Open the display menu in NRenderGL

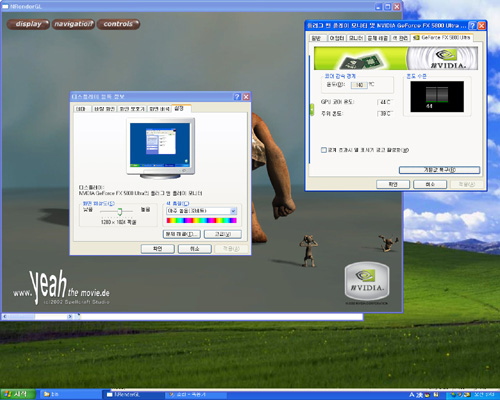[x=28, y=24]
